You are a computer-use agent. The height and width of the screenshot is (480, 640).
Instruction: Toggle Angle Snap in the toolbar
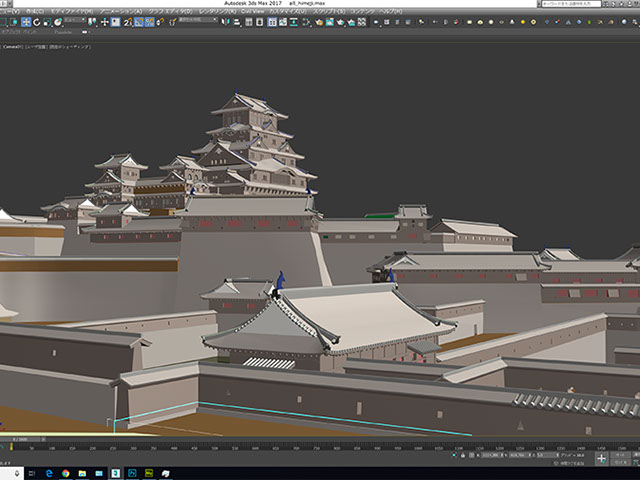138,22
